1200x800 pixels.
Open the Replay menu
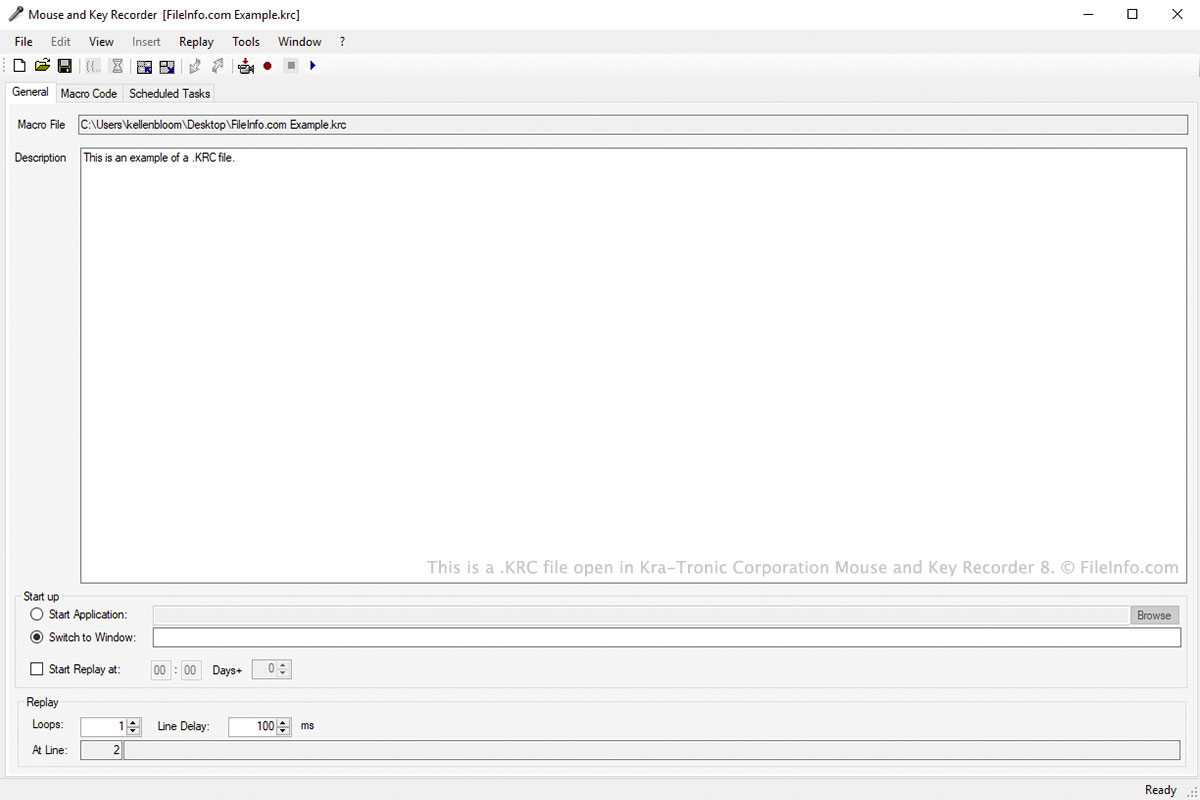click(196, 42)
